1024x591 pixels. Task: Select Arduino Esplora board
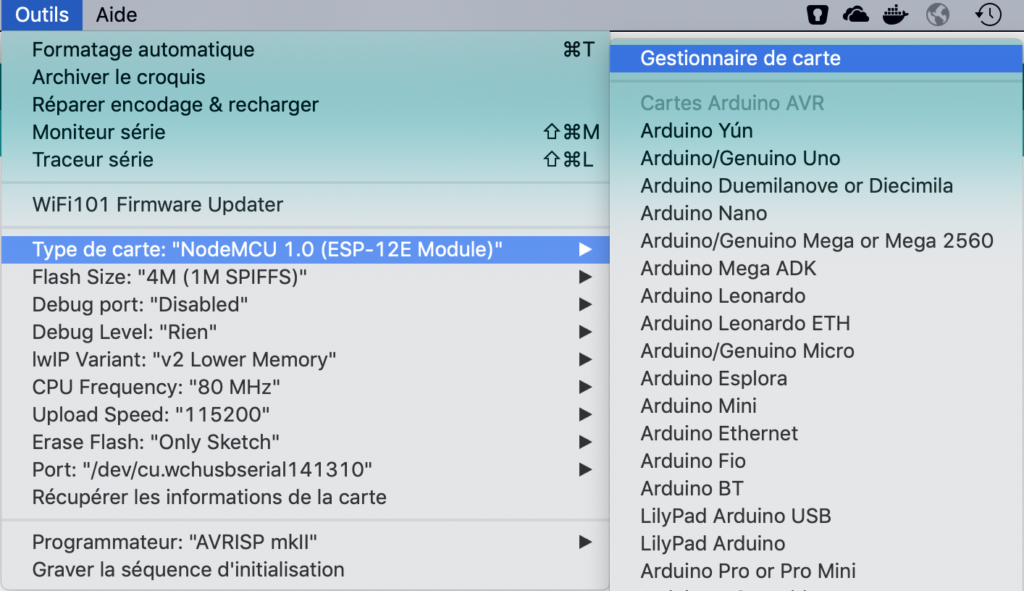pos(816,378)
